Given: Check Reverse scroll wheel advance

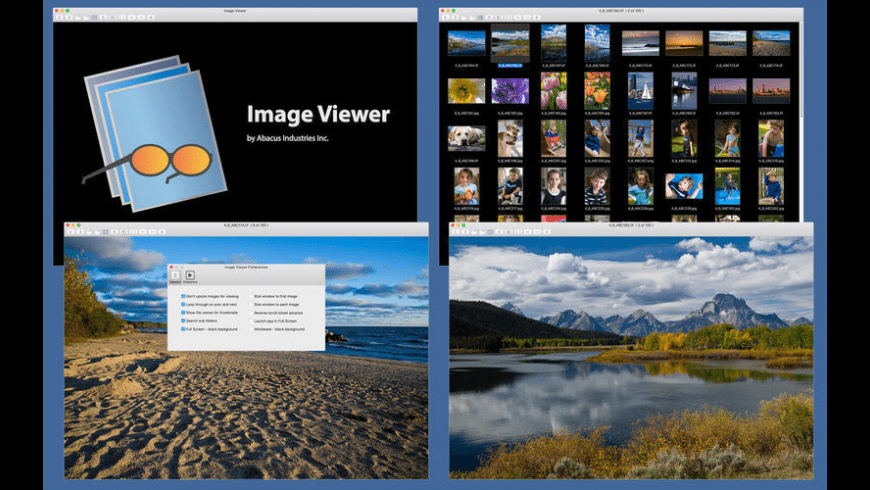Looking at the screenshot, I should (251, 312).
